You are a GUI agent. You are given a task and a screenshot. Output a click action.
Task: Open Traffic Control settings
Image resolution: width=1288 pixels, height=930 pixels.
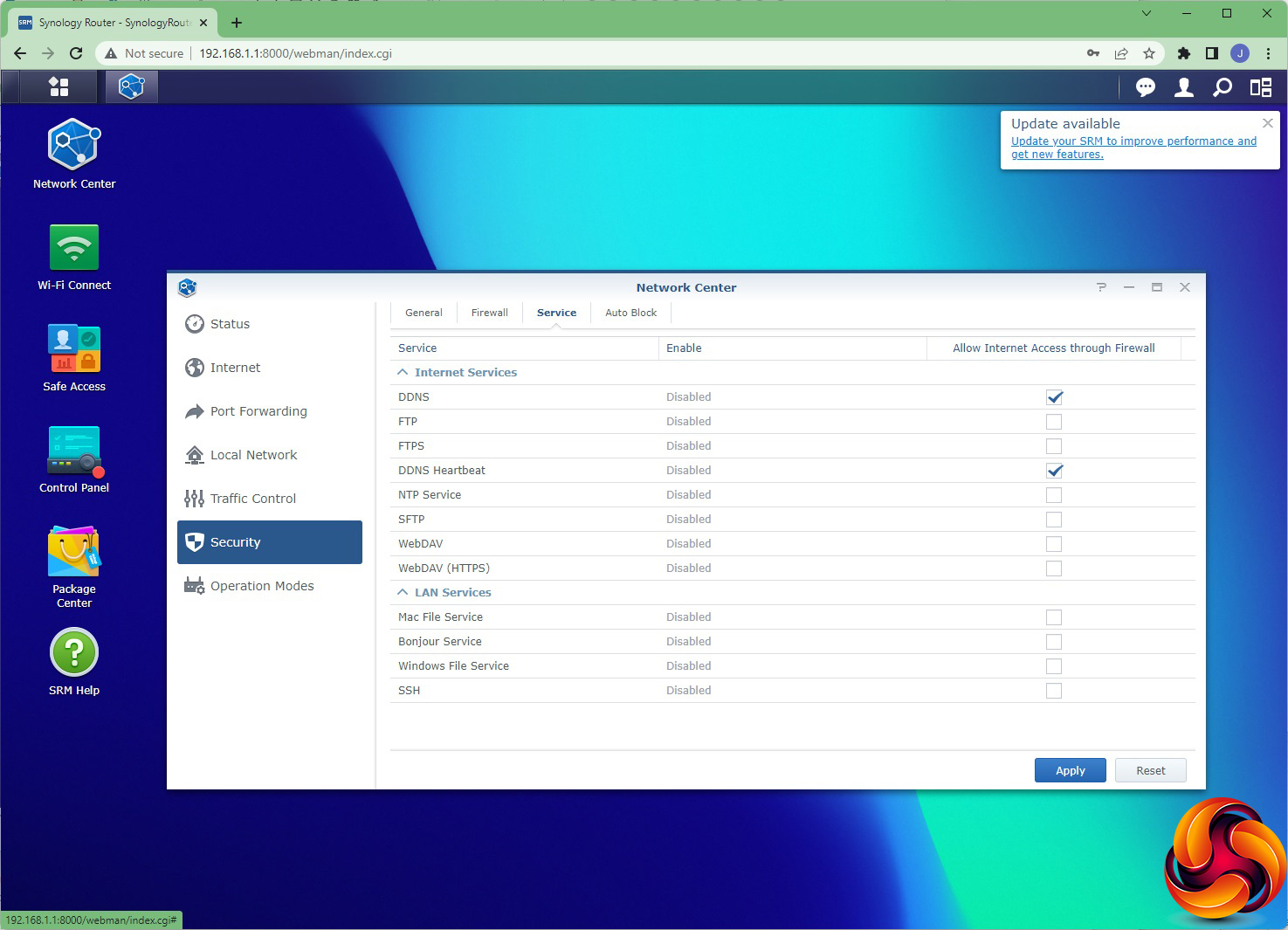[x=270, y=499]
